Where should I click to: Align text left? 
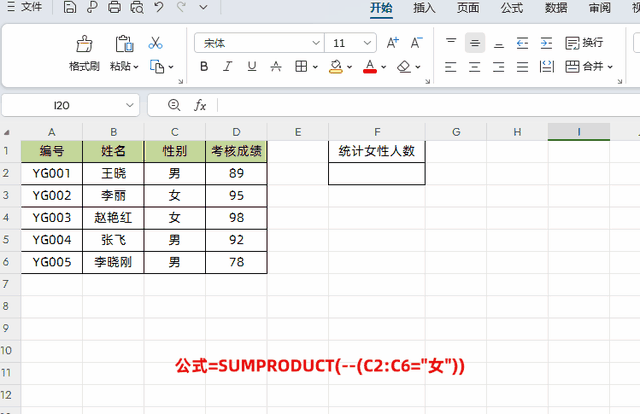click(451, 67)
